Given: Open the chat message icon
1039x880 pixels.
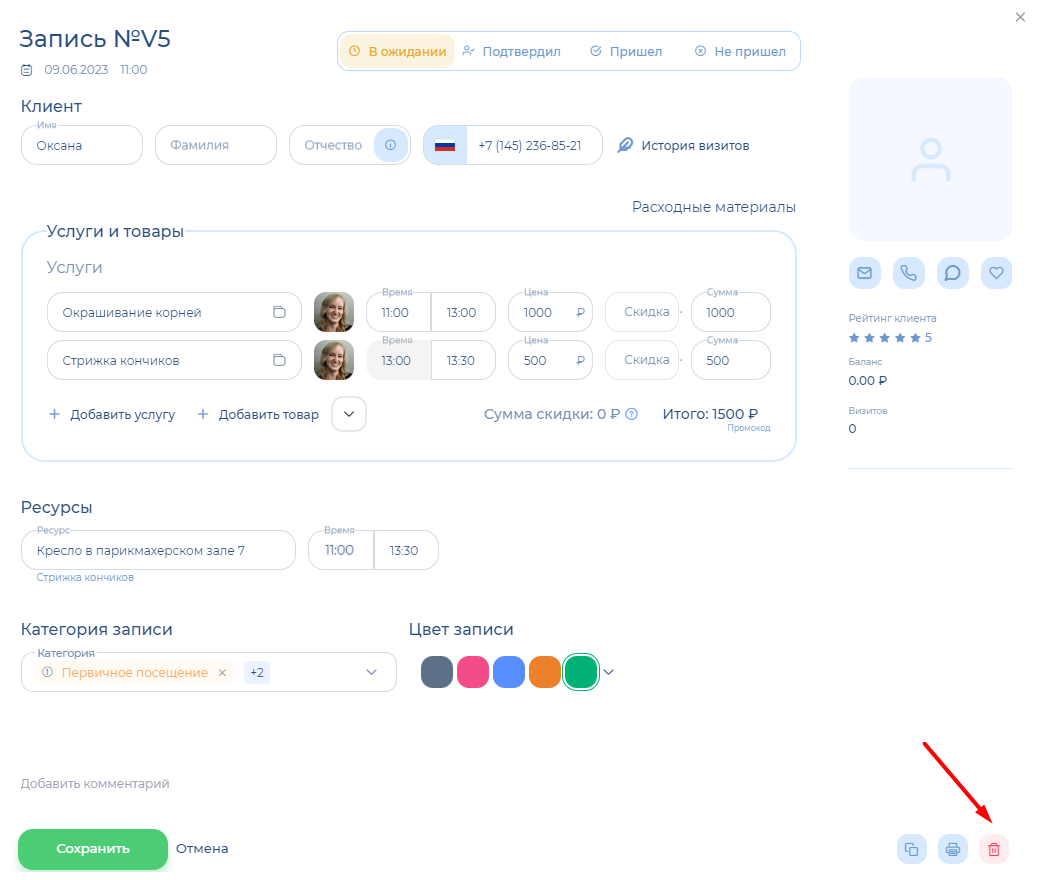Looking at the screenshot, I should coord(953,272).
